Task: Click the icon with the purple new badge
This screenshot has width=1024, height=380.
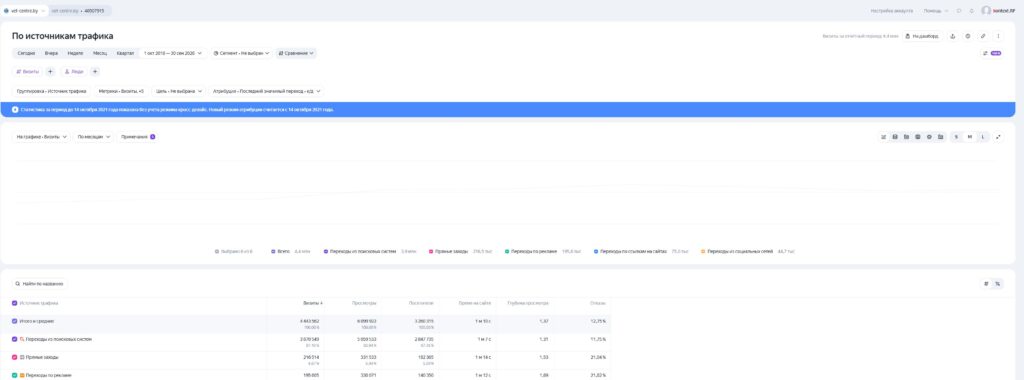Action: (x=992, y=54)
